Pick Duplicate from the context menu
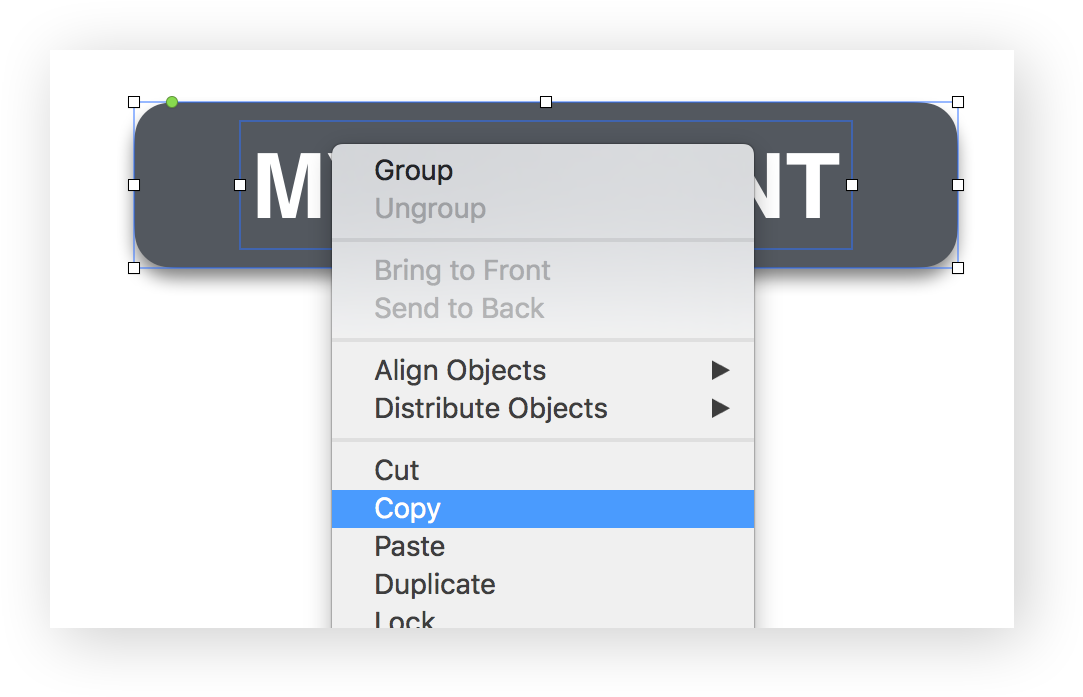Screen dimensions: 1083x697 click(434, 585)
